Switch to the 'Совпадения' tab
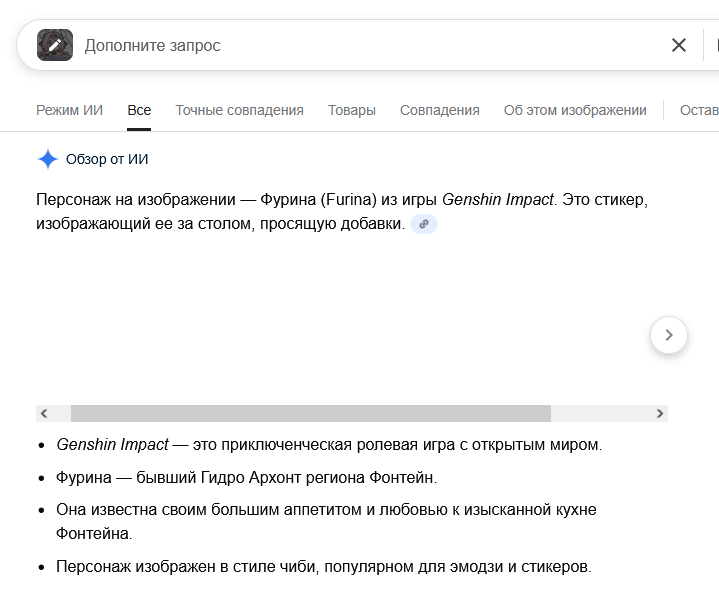Screen dimensions: 719x599 440,110
